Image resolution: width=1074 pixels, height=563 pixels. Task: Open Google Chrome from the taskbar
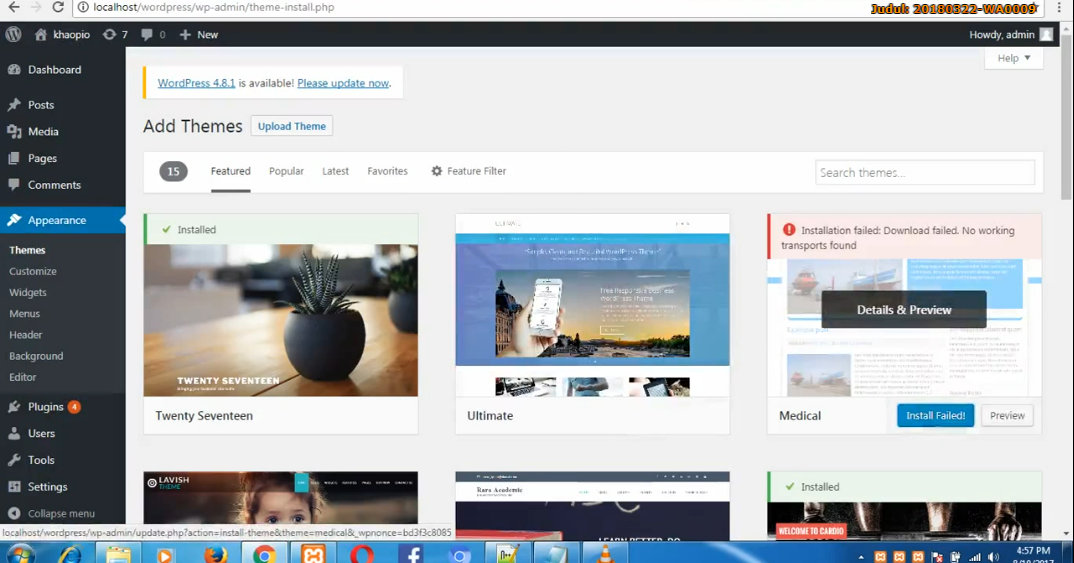[264, 553]
